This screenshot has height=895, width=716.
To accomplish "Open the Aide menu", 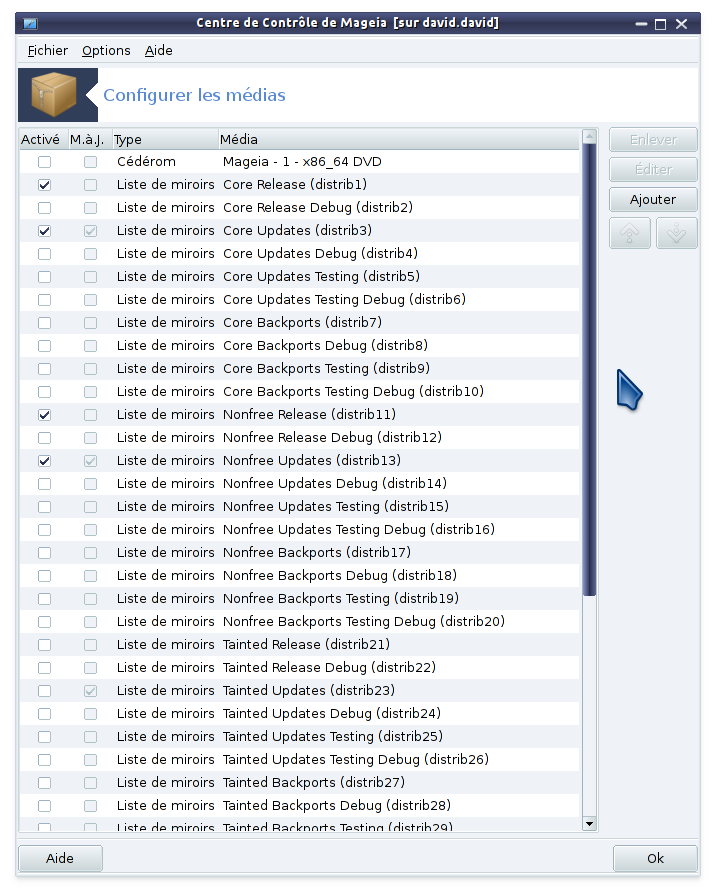I will (x=158, y=50).
